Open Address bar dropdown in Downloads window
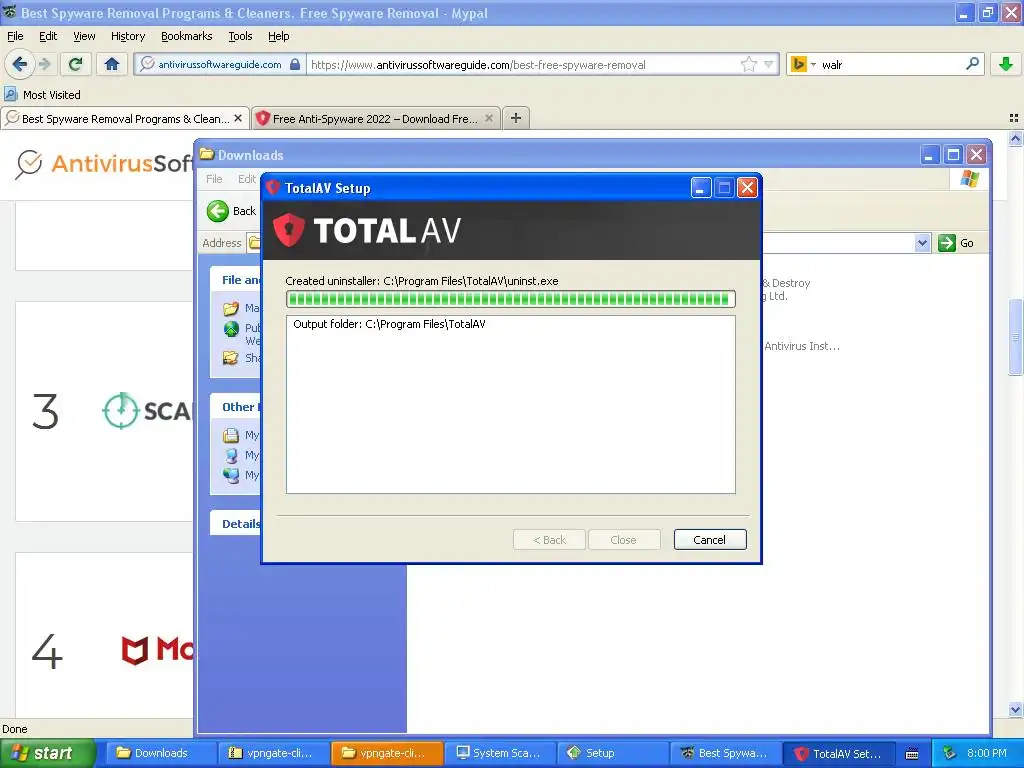This screenshot has height=768, width=1024. point(921,243)
